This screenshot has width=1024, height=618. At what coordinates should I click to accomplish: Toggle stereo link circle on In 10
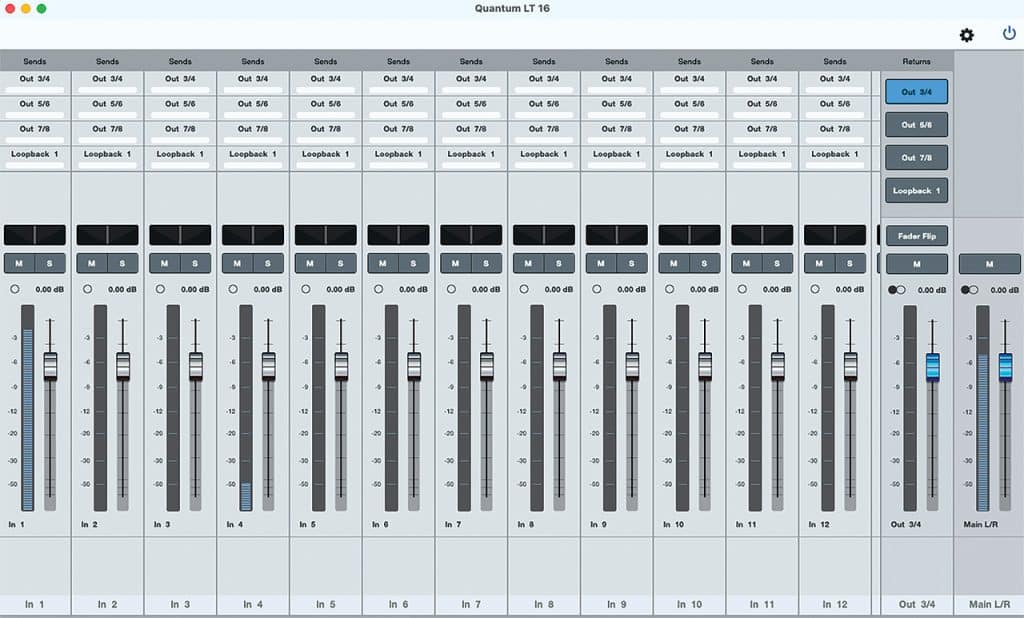pos(669,289)
